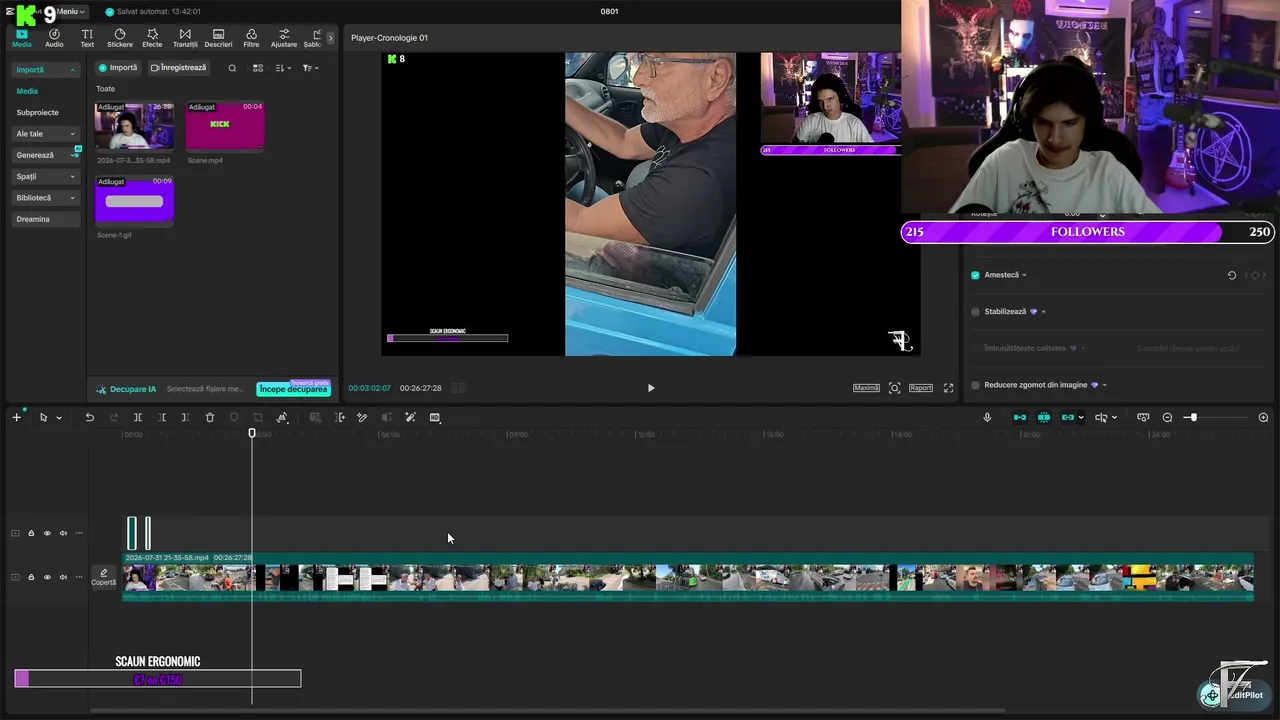Select the Scene.mp4 media thumbnail
The width and height of the screenshot is (1280, 720).
(x=225, y=126)
